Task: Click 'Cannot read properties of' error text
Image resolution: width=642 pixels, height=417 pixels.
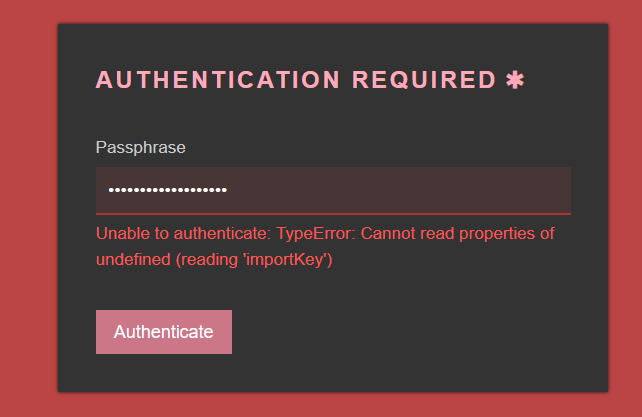Action: tap(458, 234)
